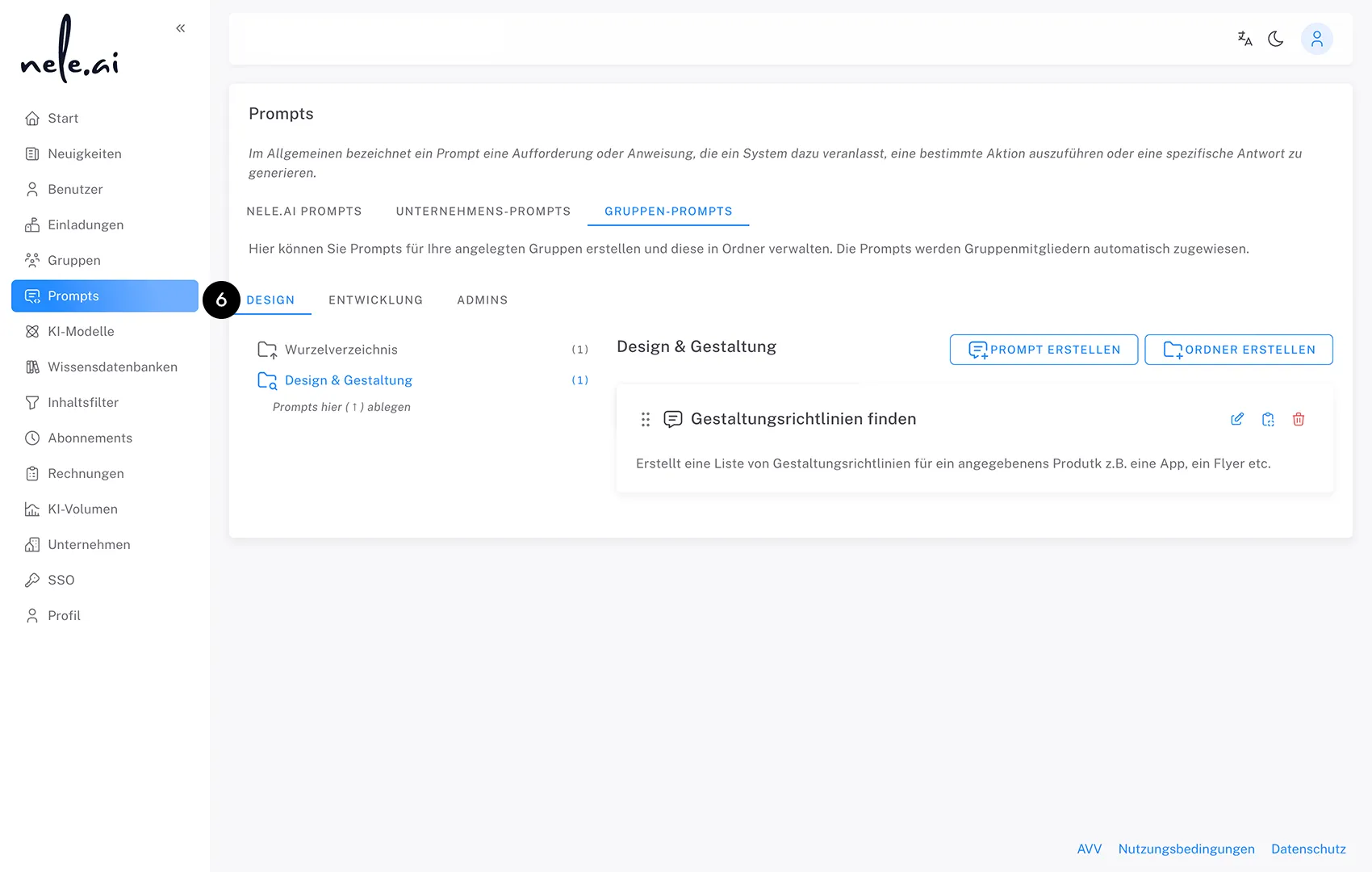
Task: Switch to UNTERNEHMENS-PROMPTS
Action: (483, 211)
